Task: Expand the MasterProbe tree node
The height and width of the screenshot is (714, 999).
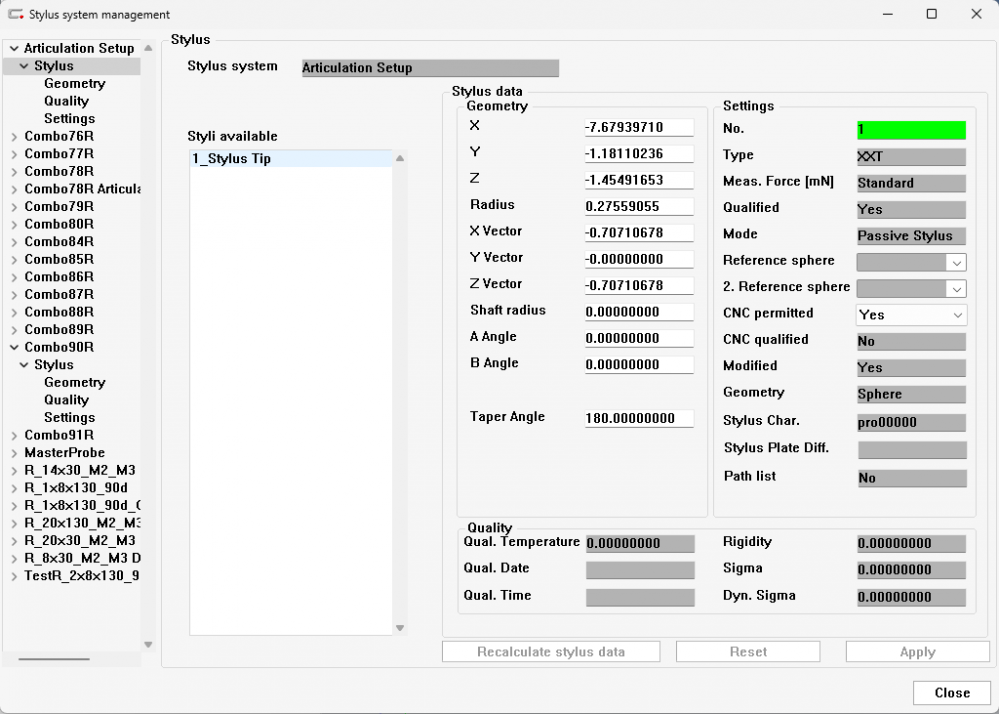Action: coord(13,453)
